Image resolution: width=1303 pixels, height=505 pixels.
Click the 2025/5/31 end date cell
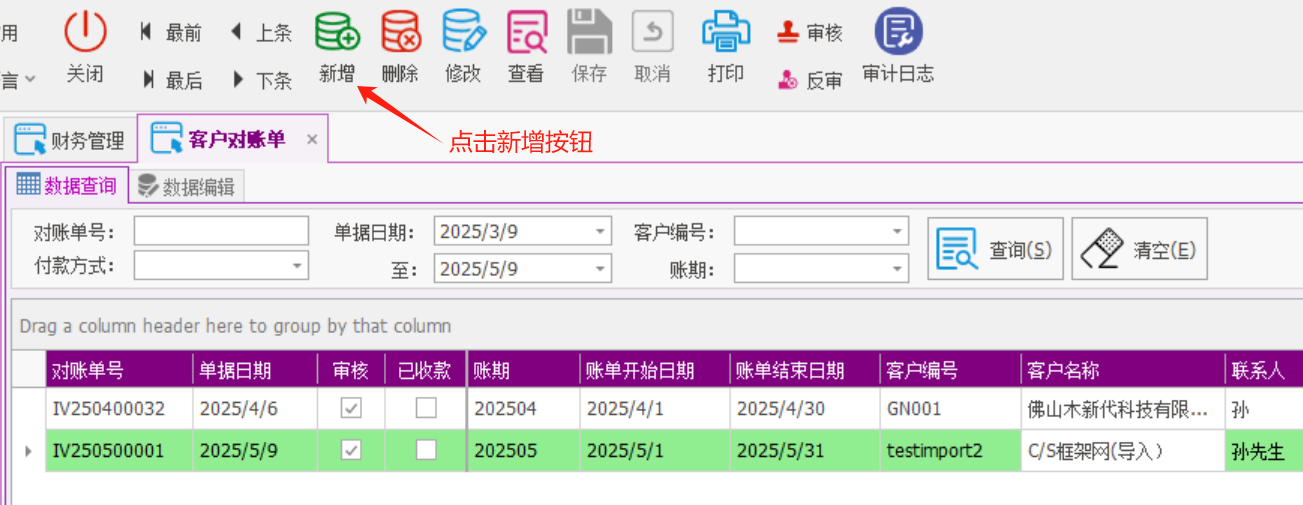click(804, 451)
